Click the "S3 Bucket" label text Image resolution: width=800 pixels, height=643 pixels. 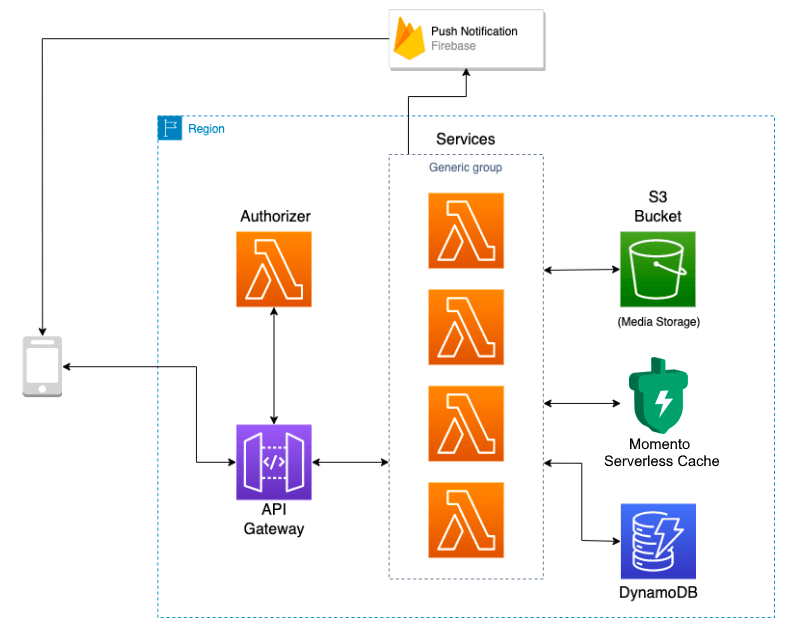[x=658, y=207]
